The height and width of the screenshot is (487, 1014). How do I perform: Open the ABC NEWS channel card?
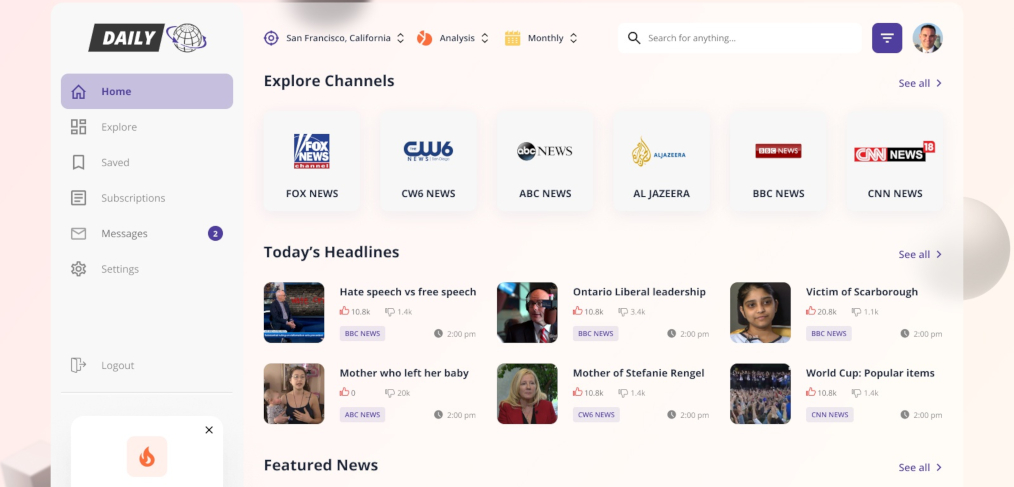coord(545,161)
